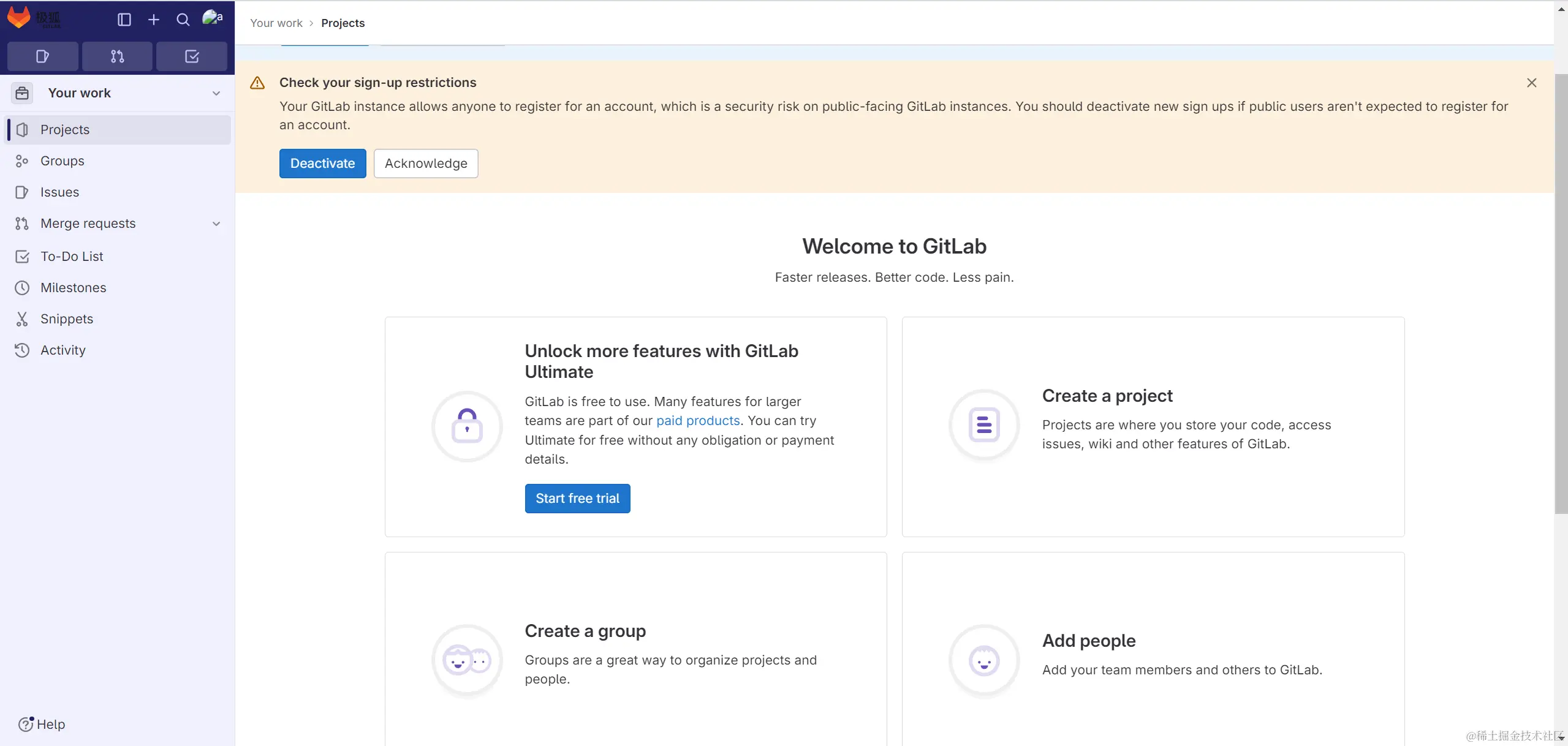Viewport: 1568px width, 746px height.
Task: Follow the paid products link
Action: click(698, 421)
